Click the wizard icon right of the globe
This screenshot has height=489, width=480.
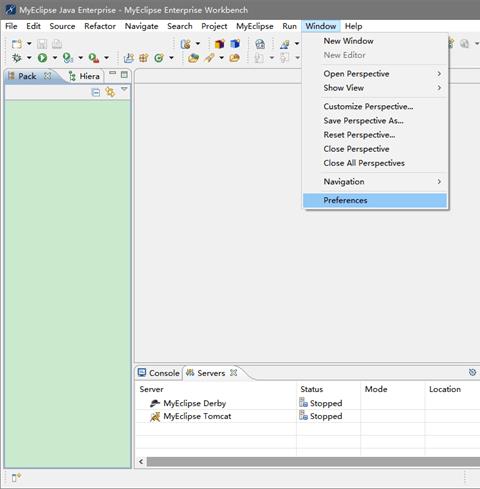pos(285,44)
